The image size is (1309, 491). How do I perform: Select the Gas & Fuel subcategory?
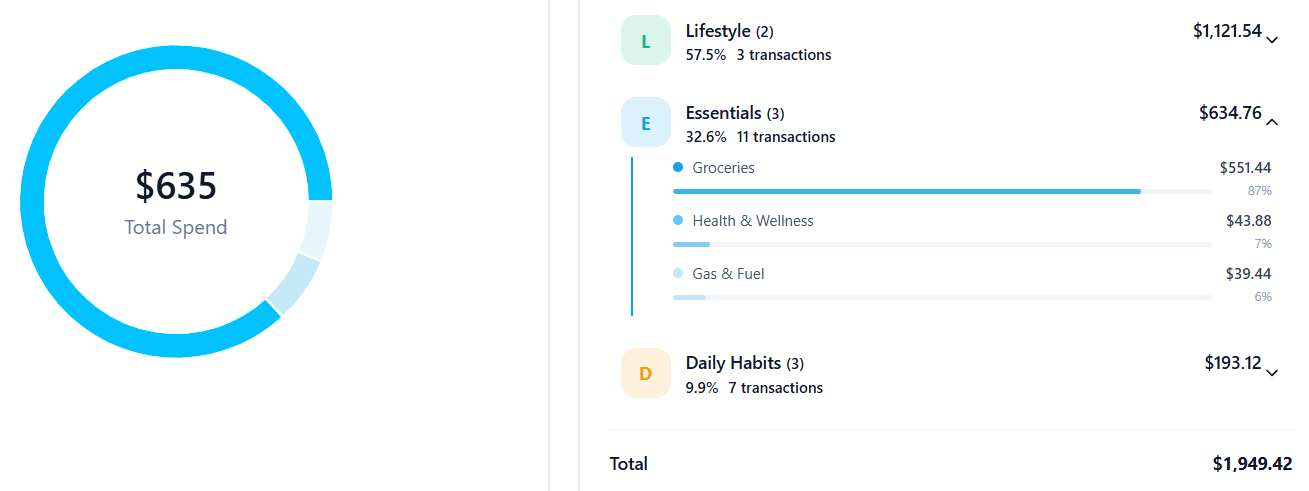728,274
